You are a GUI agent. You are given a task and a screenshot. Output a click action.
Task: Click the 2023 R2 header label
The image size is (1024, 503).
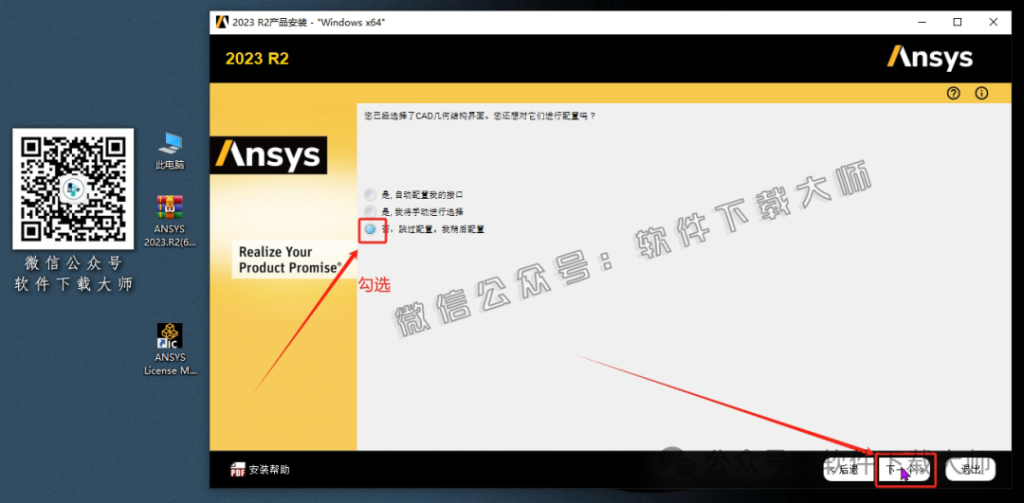click(x=257, y=59)
